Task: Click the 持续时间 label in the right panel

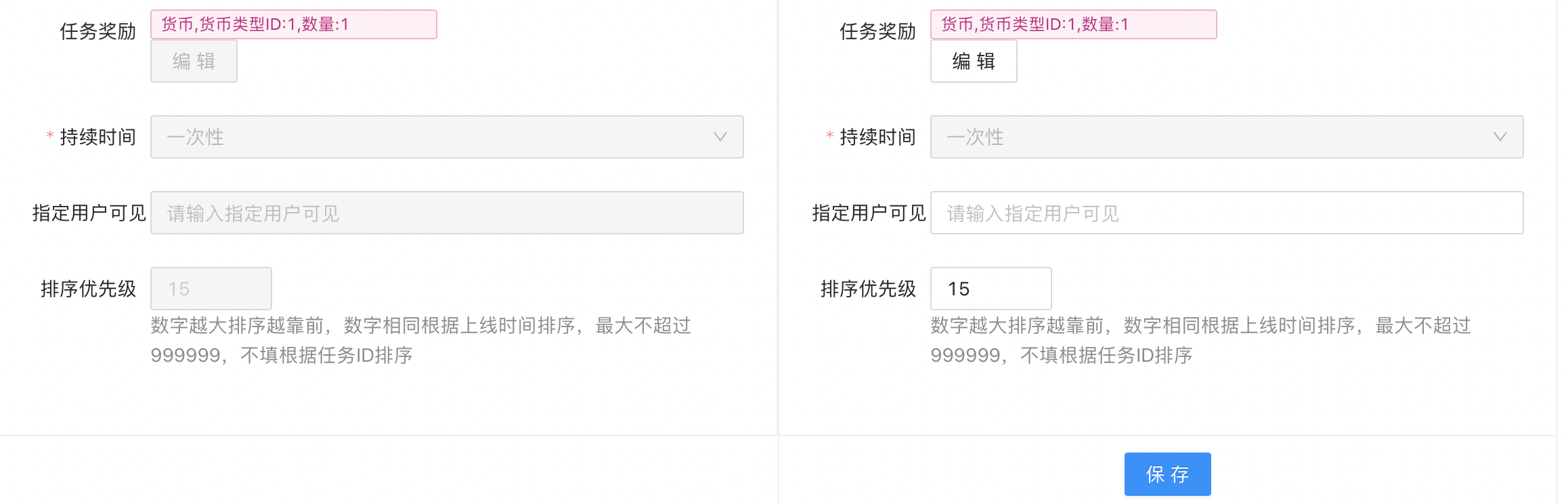Action: pos(877,137)
